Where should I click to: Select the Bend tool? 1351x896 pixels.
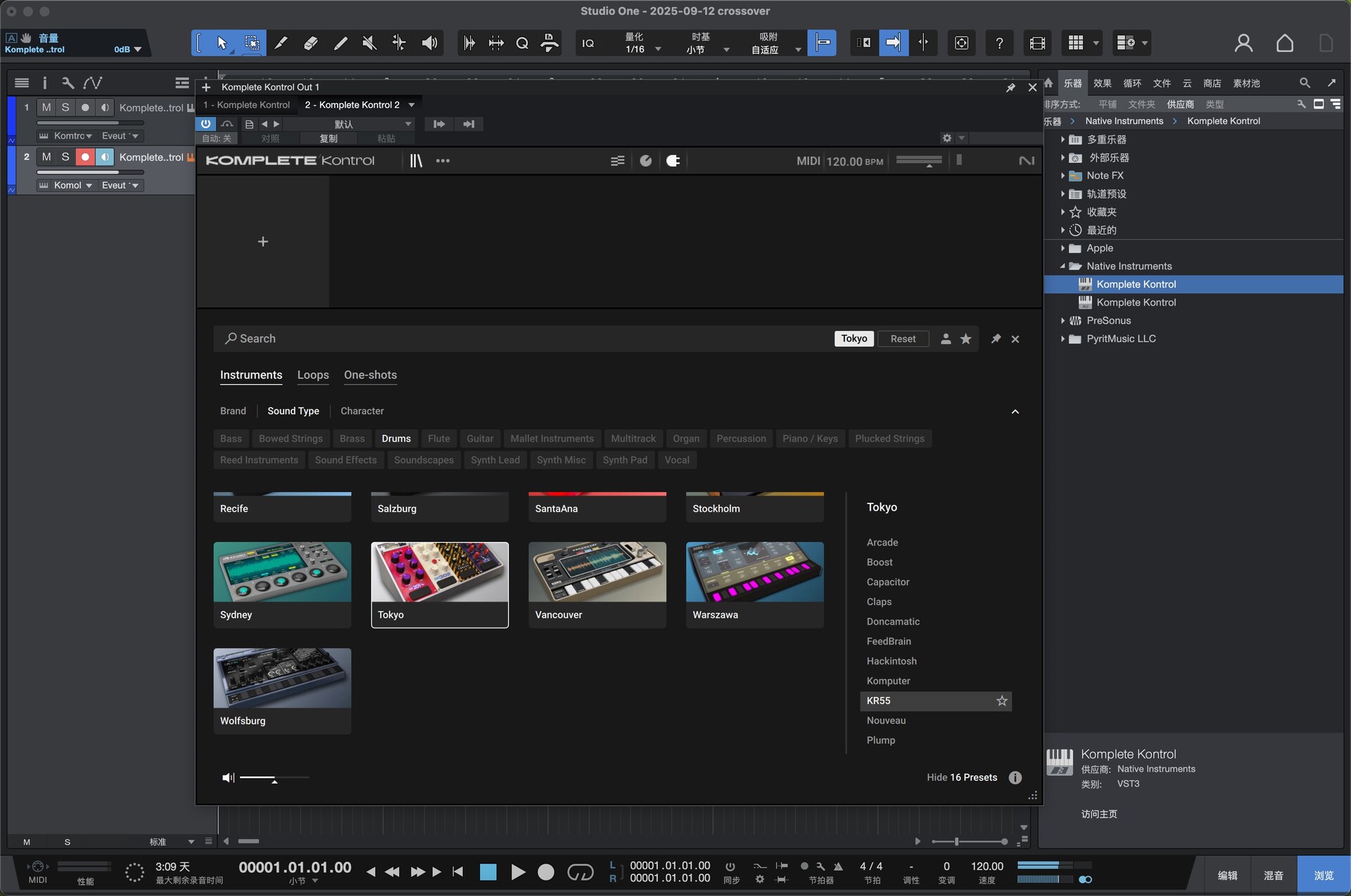pos(399,43)
